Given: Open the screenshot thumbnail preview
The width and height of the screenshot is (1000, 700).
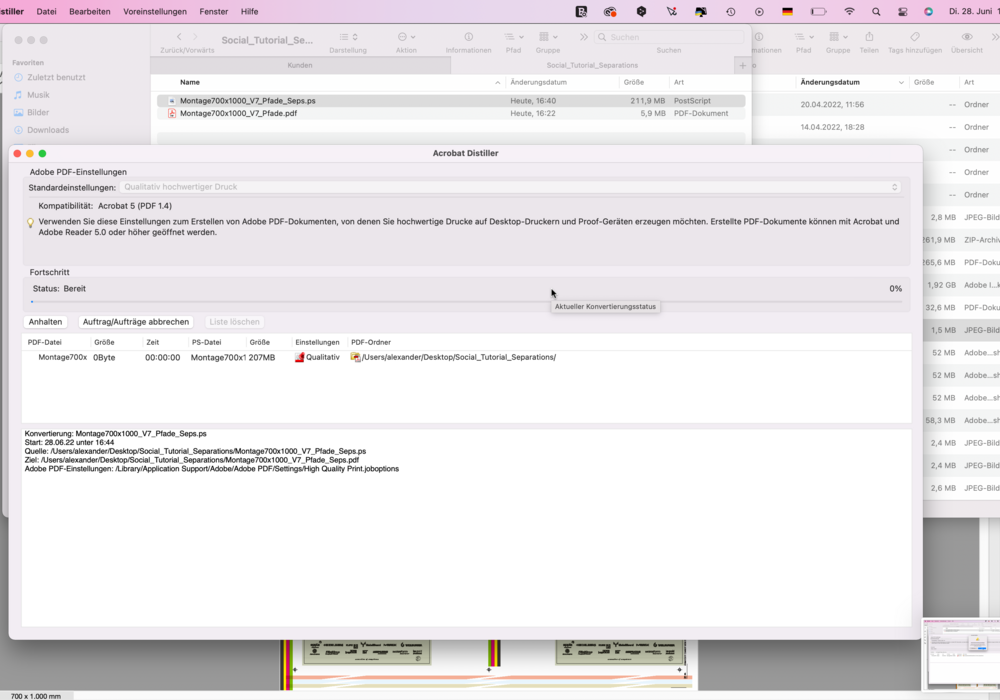Looking at the screenshot, I should click(x=961, y=654).
